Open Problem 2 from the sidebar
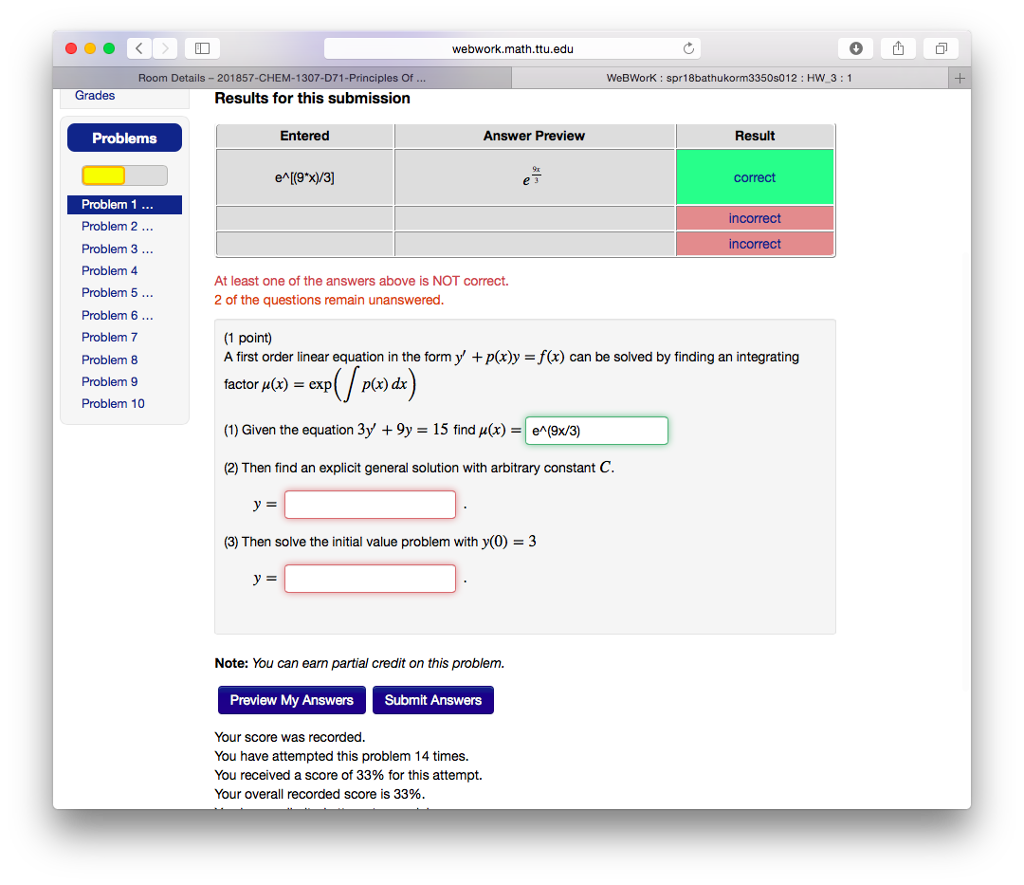Image resolution: width=1024 pixels, height=885 pixels. coord(117,226)
